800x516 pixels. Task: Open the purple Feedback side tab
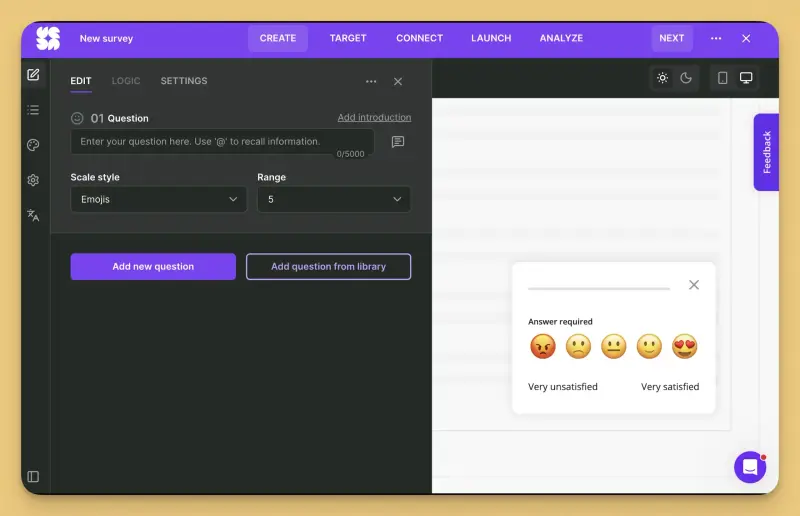tap(766, 152)
